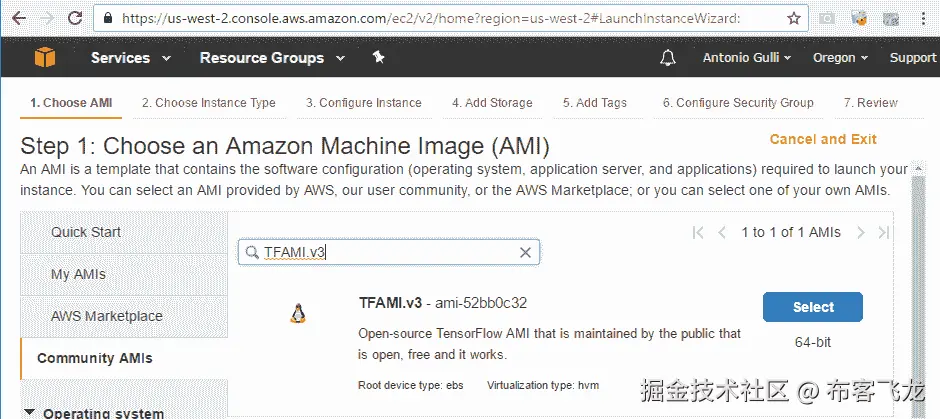
Task: Go to step 2 Choose Instance Type
Action: [208, 103]
